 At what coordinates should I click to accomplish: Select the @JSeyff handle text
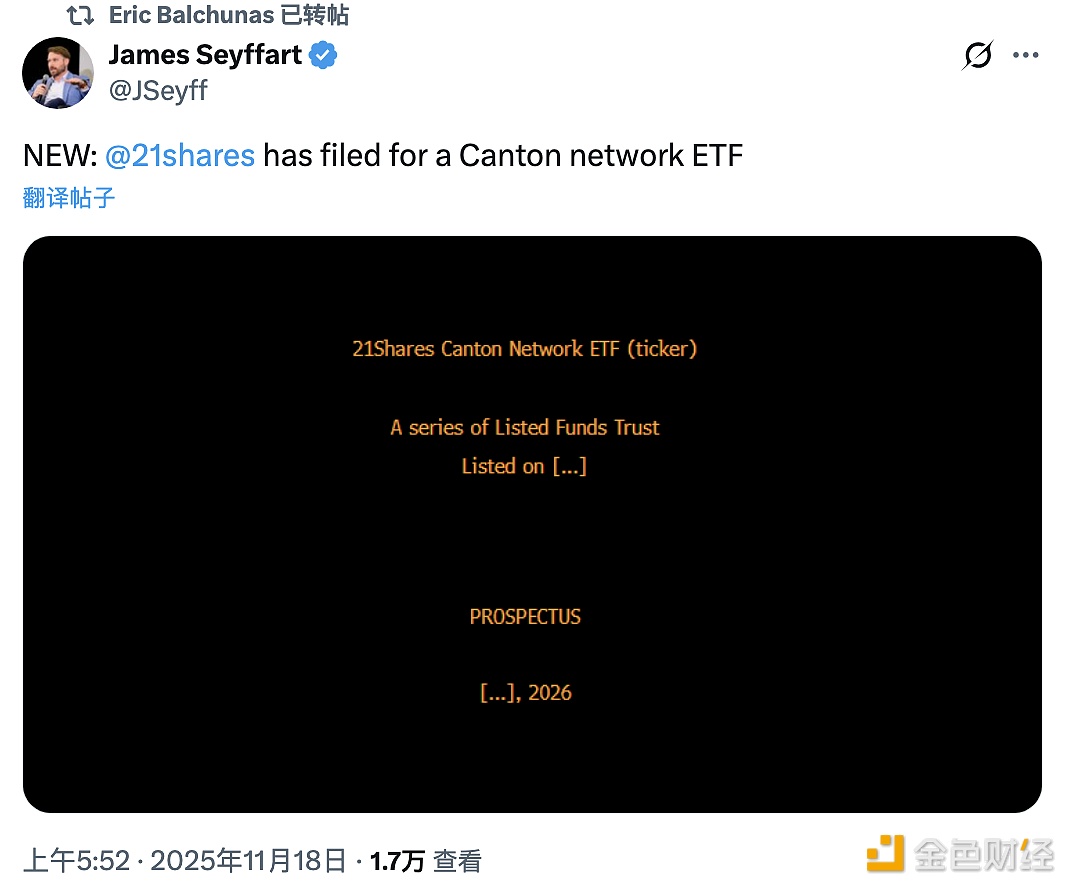click(157, 91)
